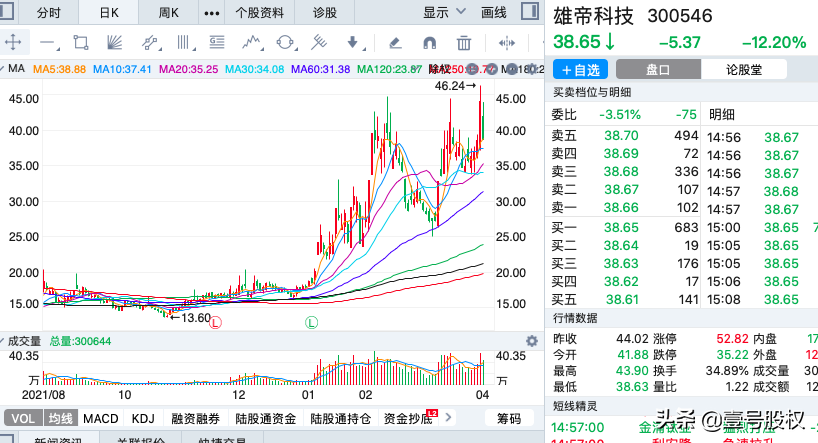Toggle the left sidebar panel icon
The height and width of the screenshot is (443, 818).
(x=6, y=11)
